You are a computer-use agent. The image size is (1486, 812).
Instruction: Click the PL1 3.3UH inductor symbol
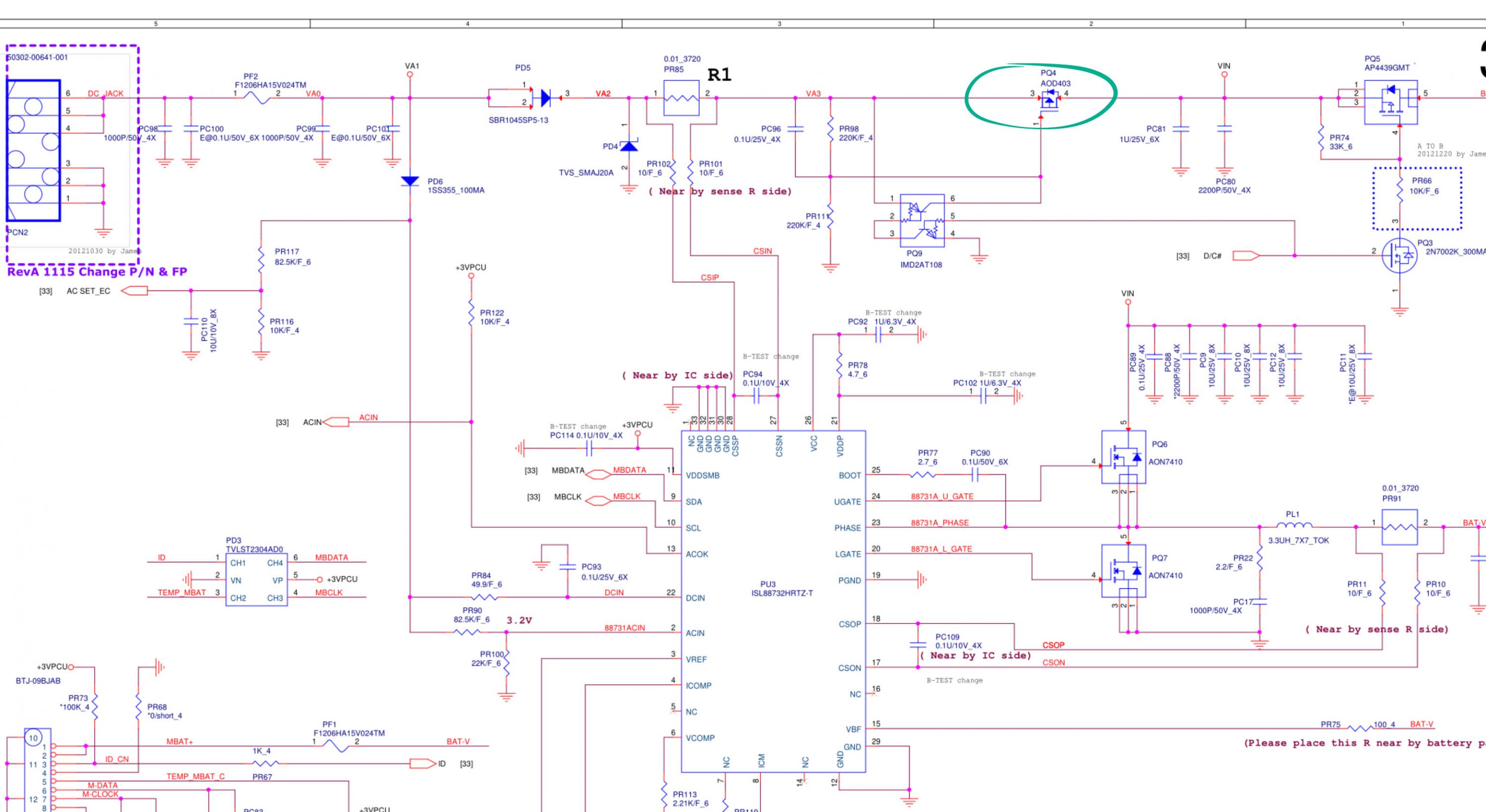[1293, 526]
